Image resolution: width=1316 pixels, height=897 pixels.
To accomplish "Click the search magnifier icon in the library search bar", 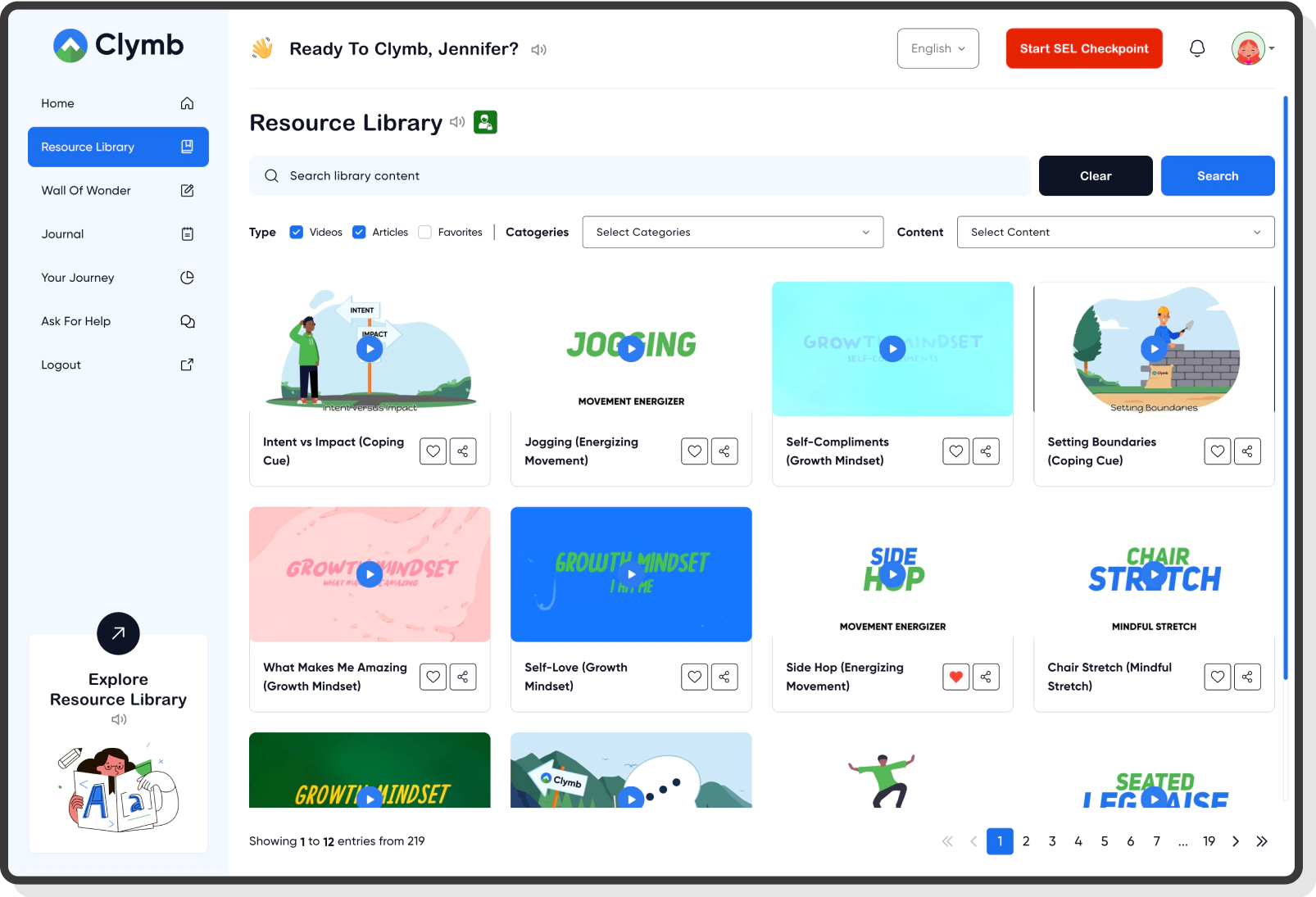I will click(270, 175).
